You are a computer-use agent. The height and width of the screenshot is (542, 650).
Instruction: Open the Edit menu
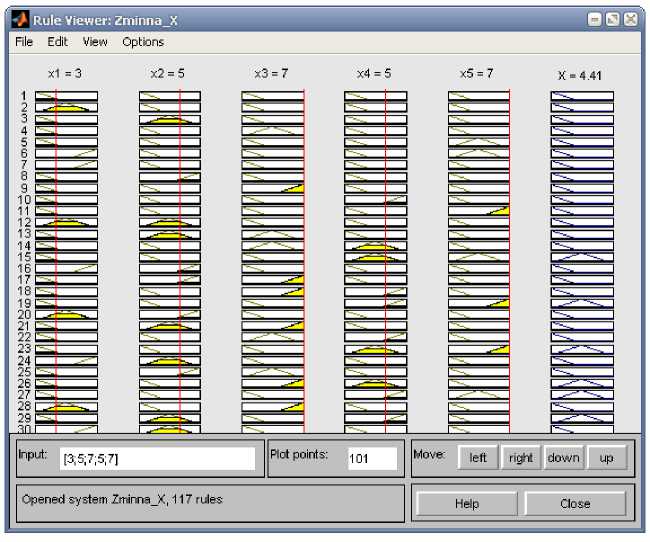(x=57, y=42)
